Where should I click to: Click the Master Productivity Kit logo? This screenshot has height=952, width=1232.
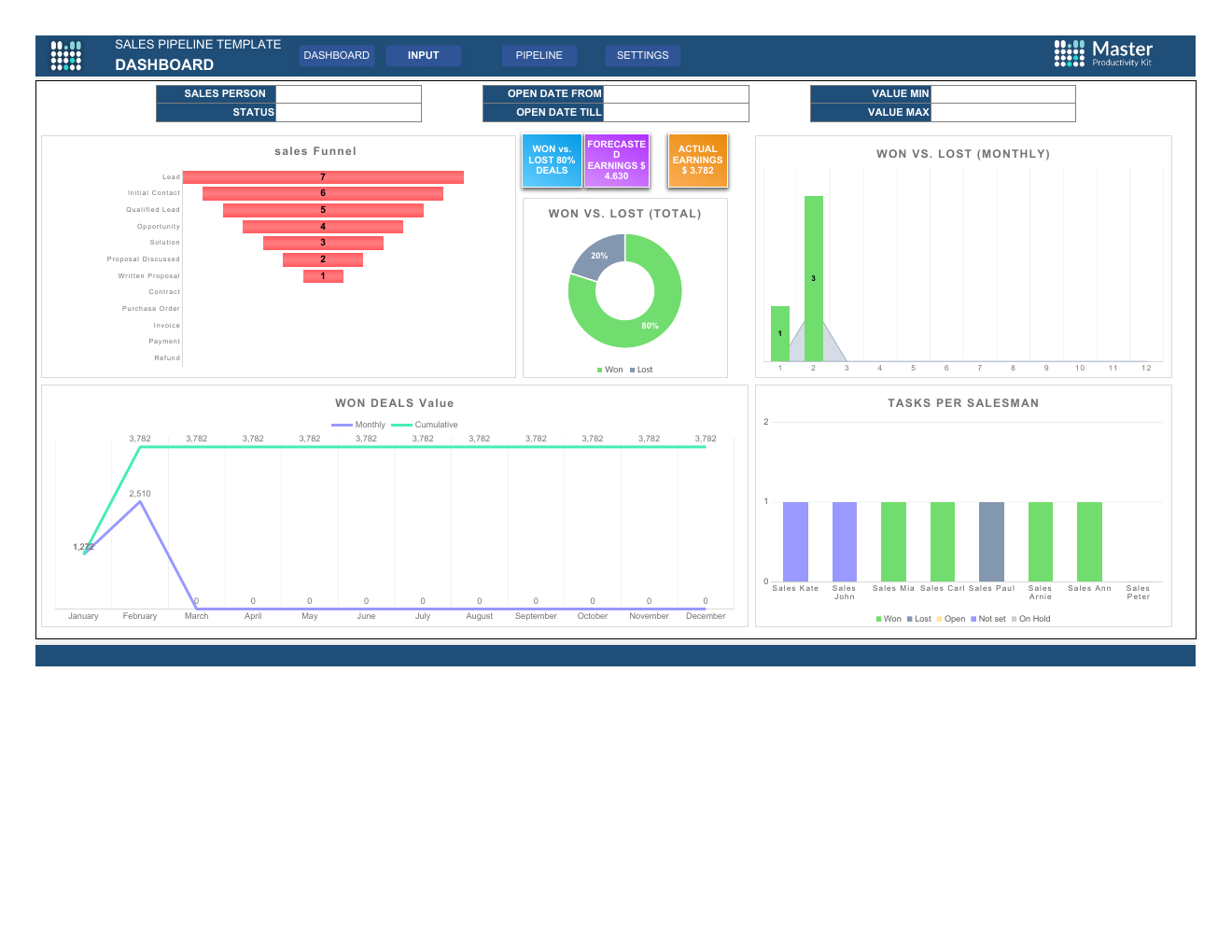tap(1103, 53)
